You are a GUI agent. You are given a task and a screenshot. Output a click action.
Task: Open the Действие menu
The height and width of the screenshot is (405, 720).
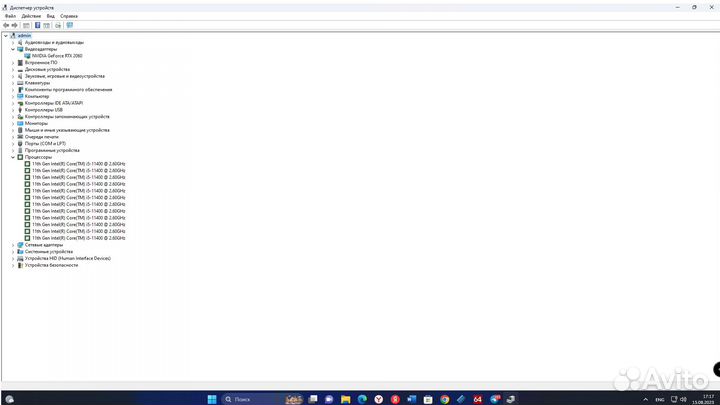[31, 16]
